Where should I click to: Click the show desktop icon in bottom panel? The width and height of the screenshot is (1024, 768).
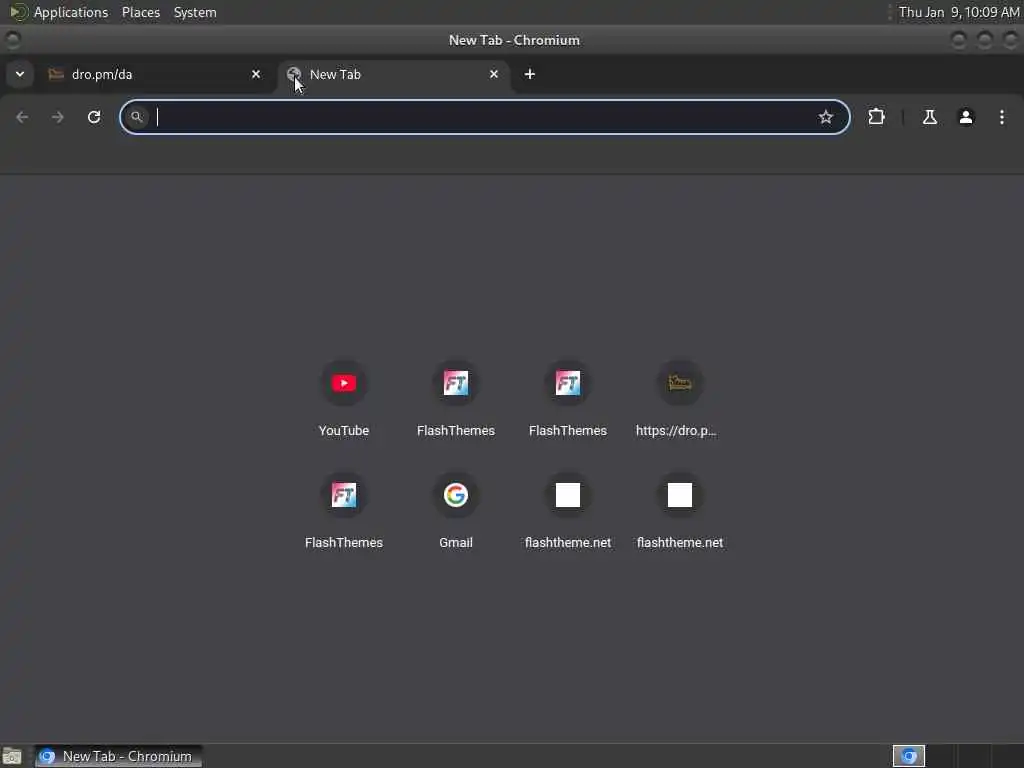[x=12, y=756]
